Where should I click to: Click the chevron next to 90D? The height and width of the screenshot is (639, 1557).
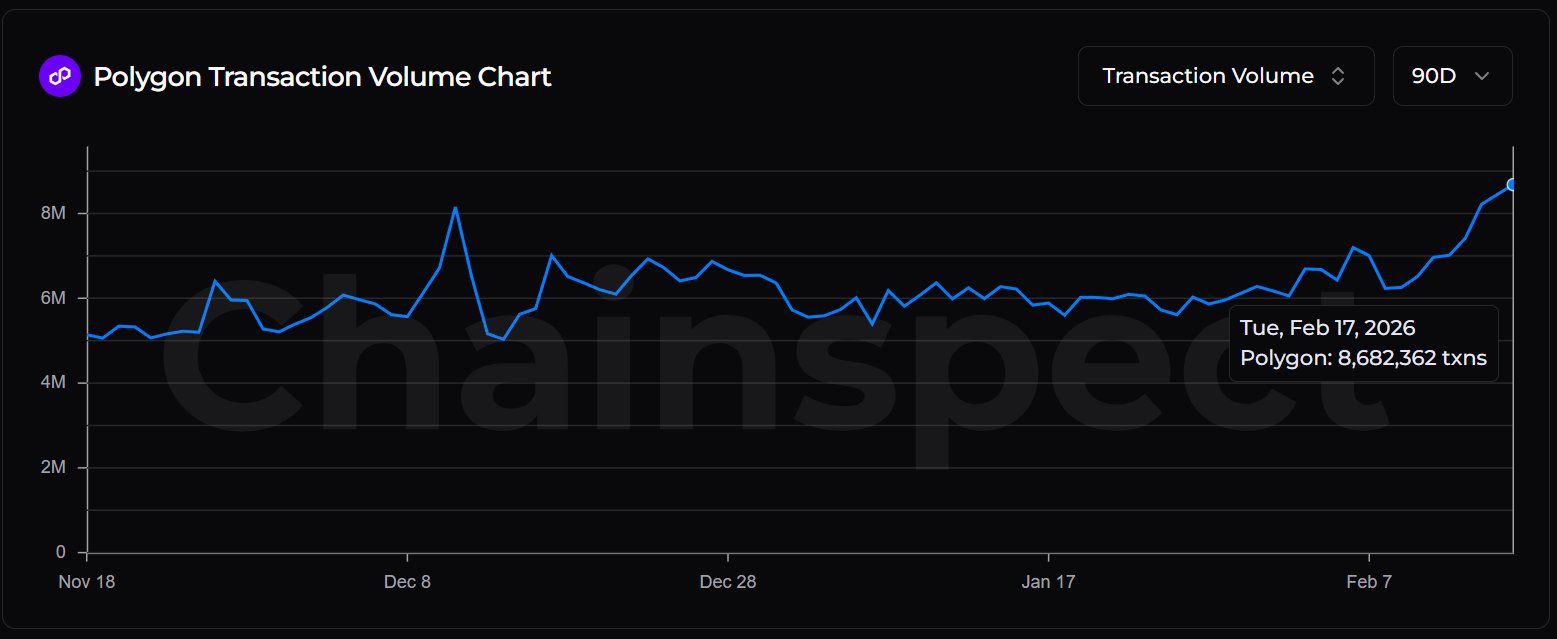click(x=1482, y=76)
